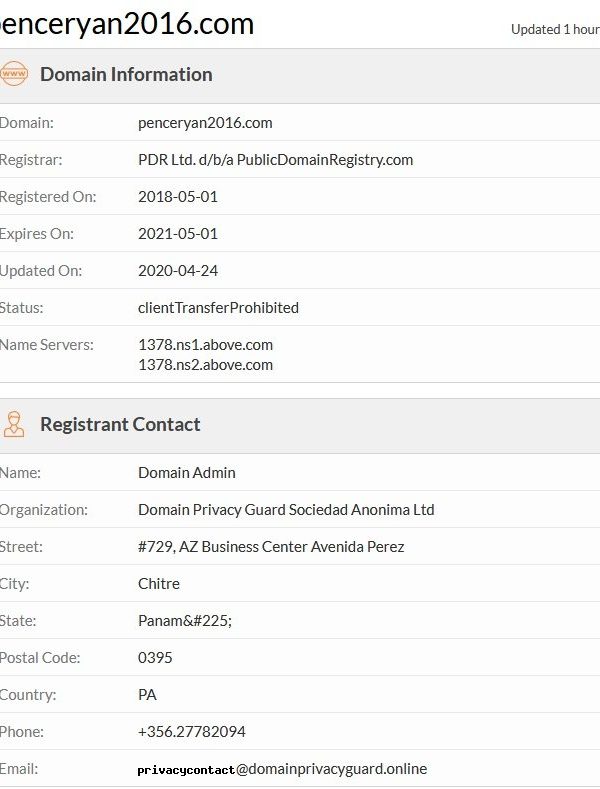Click the expiry date 2021-05-01

(x=177, y=234)
